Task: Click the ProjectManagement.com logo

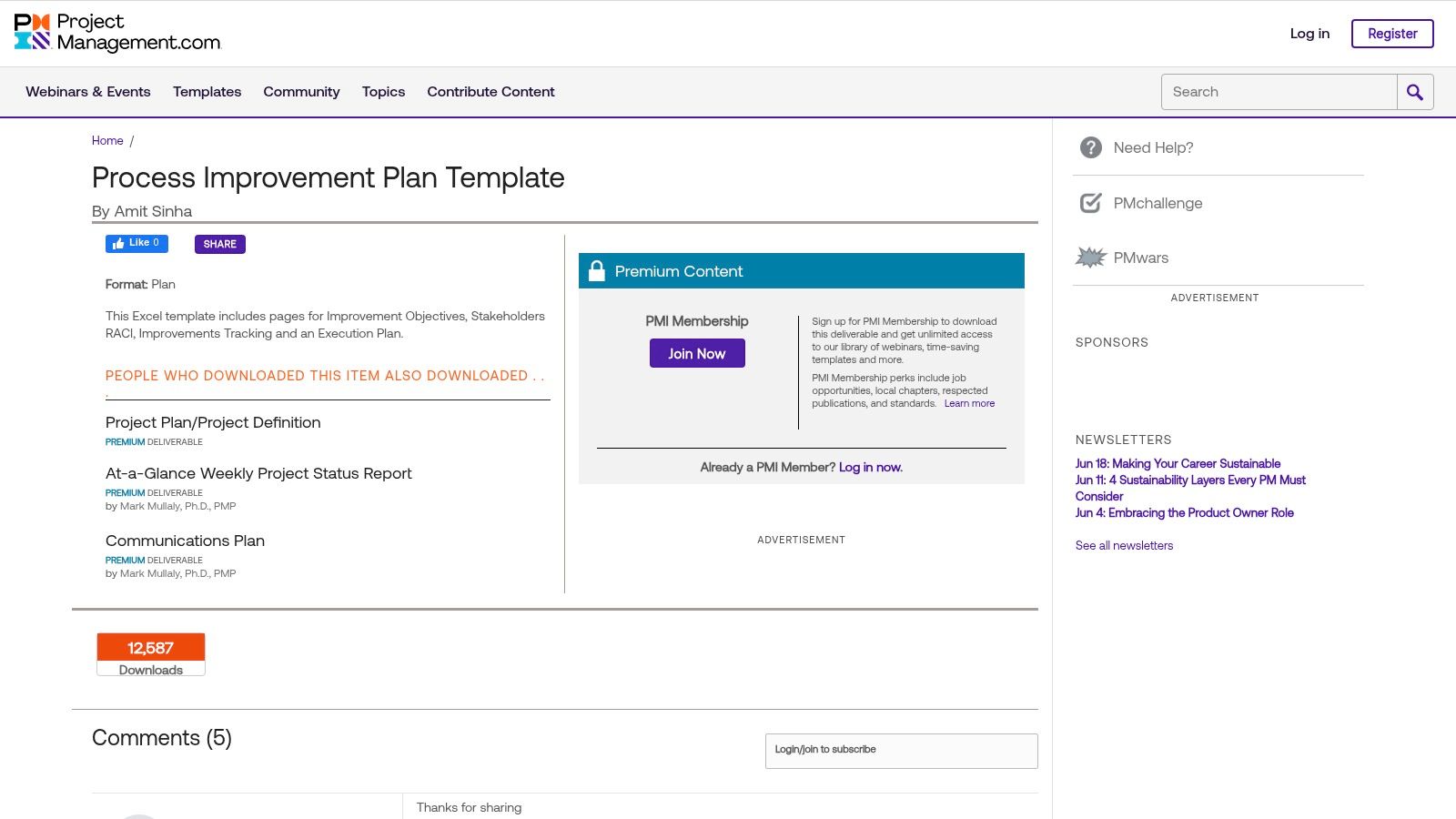Action: 116,30
